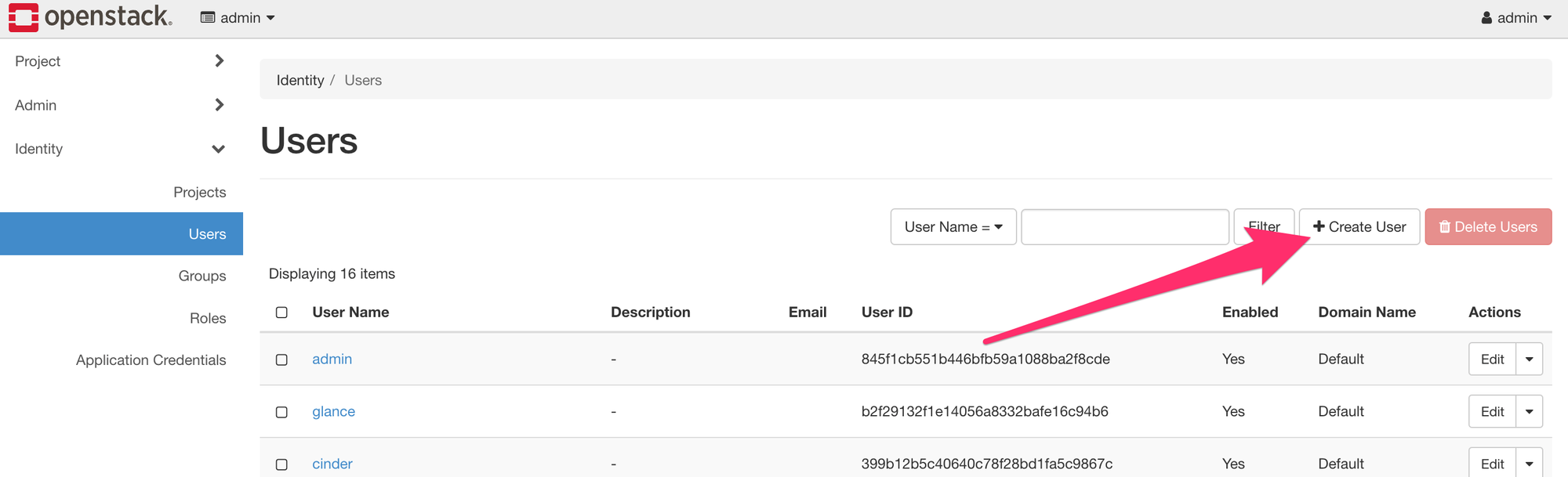Image resolution: width=1568 pixels, height=477 pixels.
Task: Expand the Admin sidebar section chevron
Action: pos(220,104)
